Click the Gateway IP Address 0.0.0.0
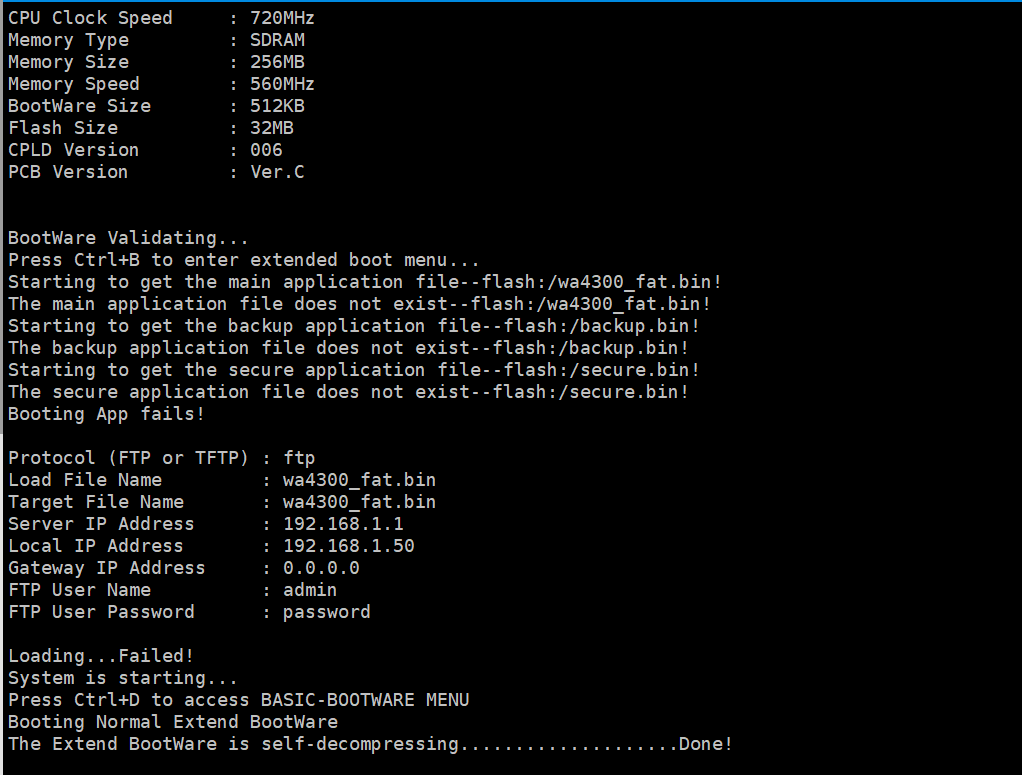 click(x=321, y=568)
